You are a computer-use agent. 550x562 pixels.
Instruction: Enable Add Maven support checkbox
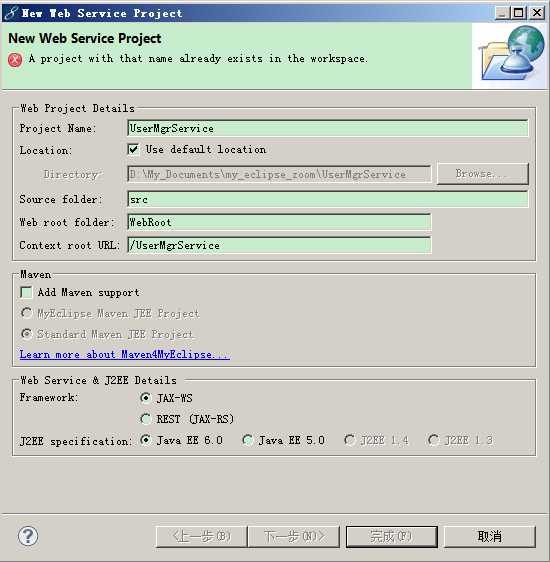coord(26,292)
